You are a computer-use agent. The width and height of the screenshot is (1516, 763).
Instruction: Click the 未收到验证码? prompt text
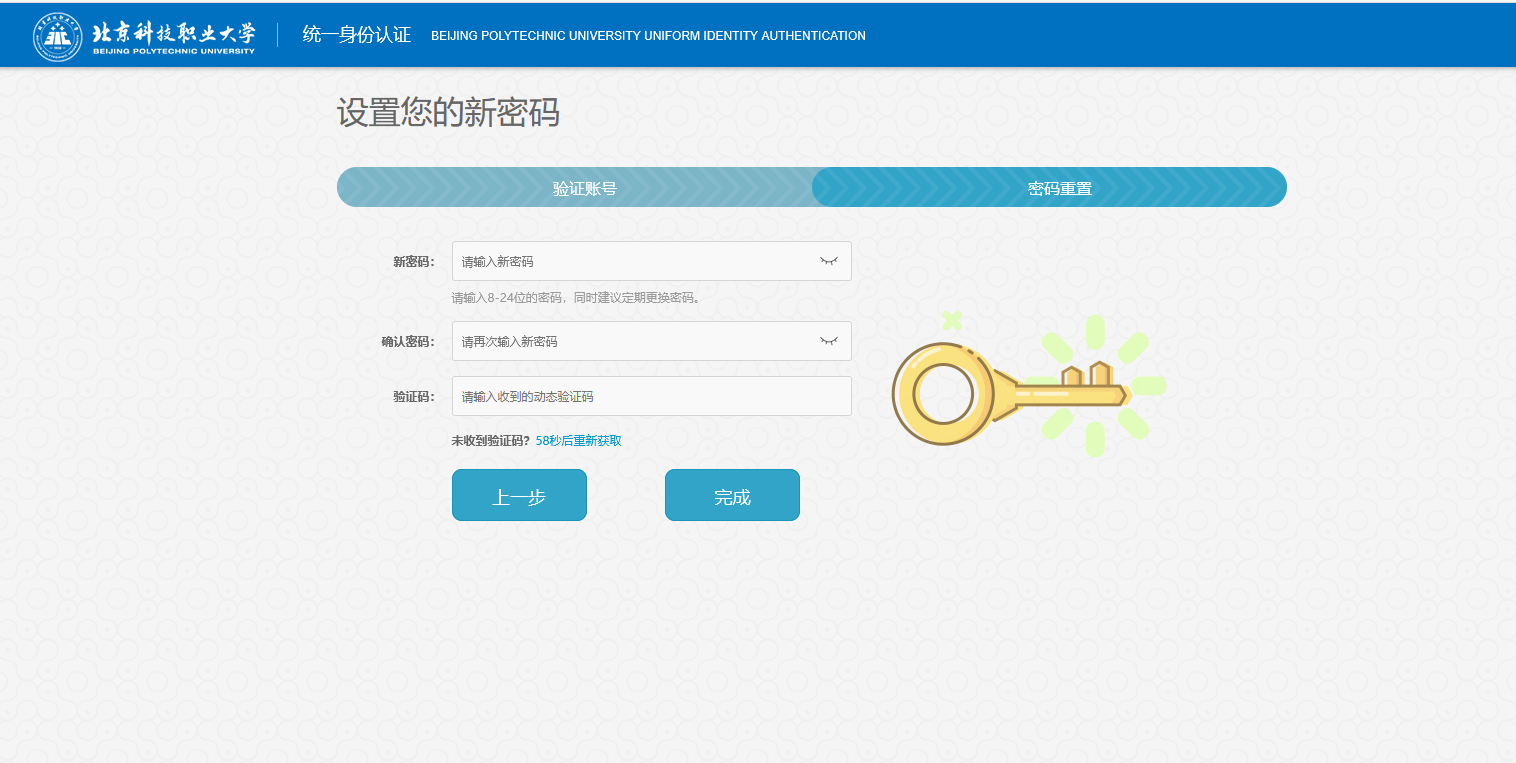pyautogui.click(x=490, y=441)
